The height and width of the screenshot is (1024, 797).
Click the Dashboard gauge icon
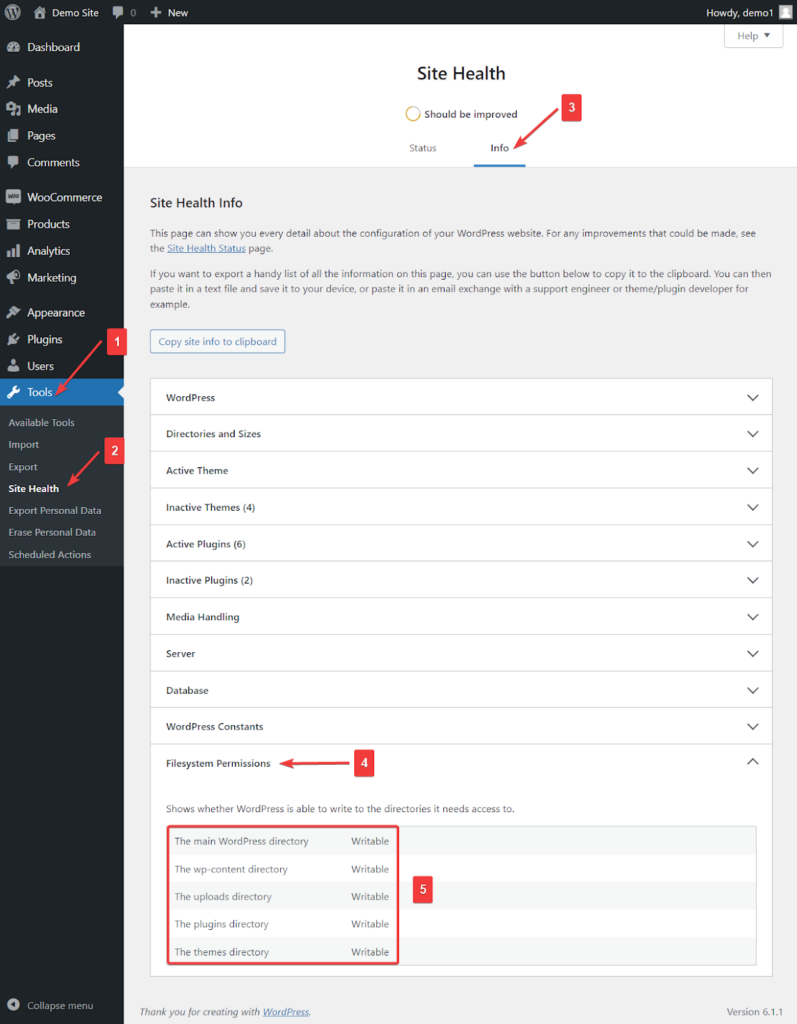13,47
